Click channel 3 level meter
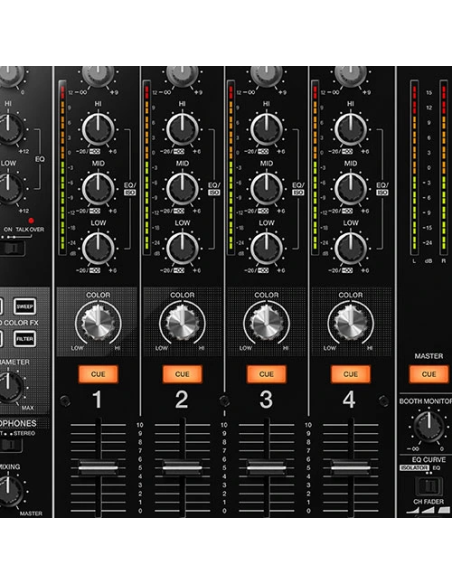Image resolution: width=452 pixels, height=584 pixels. click(x=231, y=167)
